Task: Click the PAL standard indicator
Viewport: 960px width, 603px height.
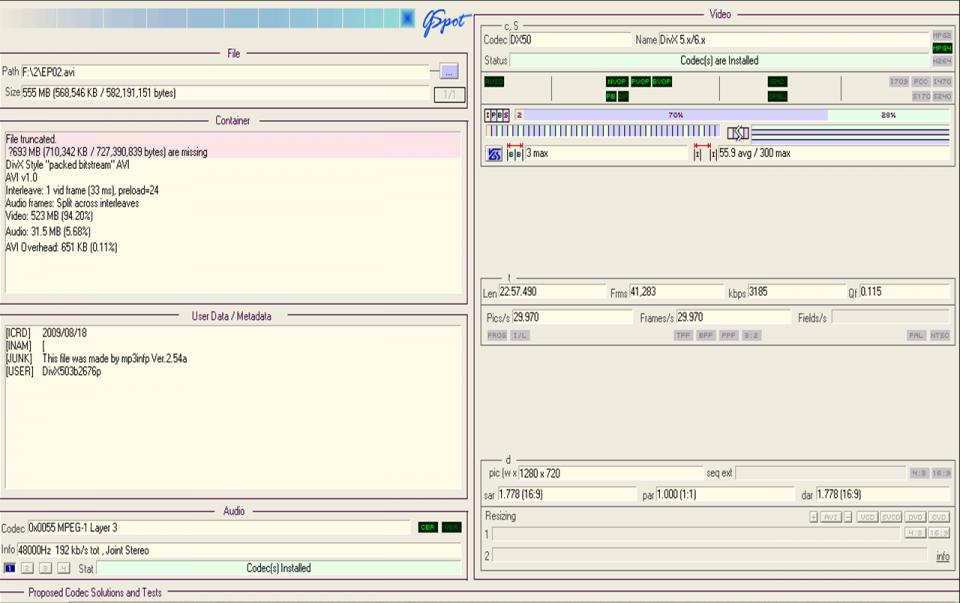Action: (916, 335)
